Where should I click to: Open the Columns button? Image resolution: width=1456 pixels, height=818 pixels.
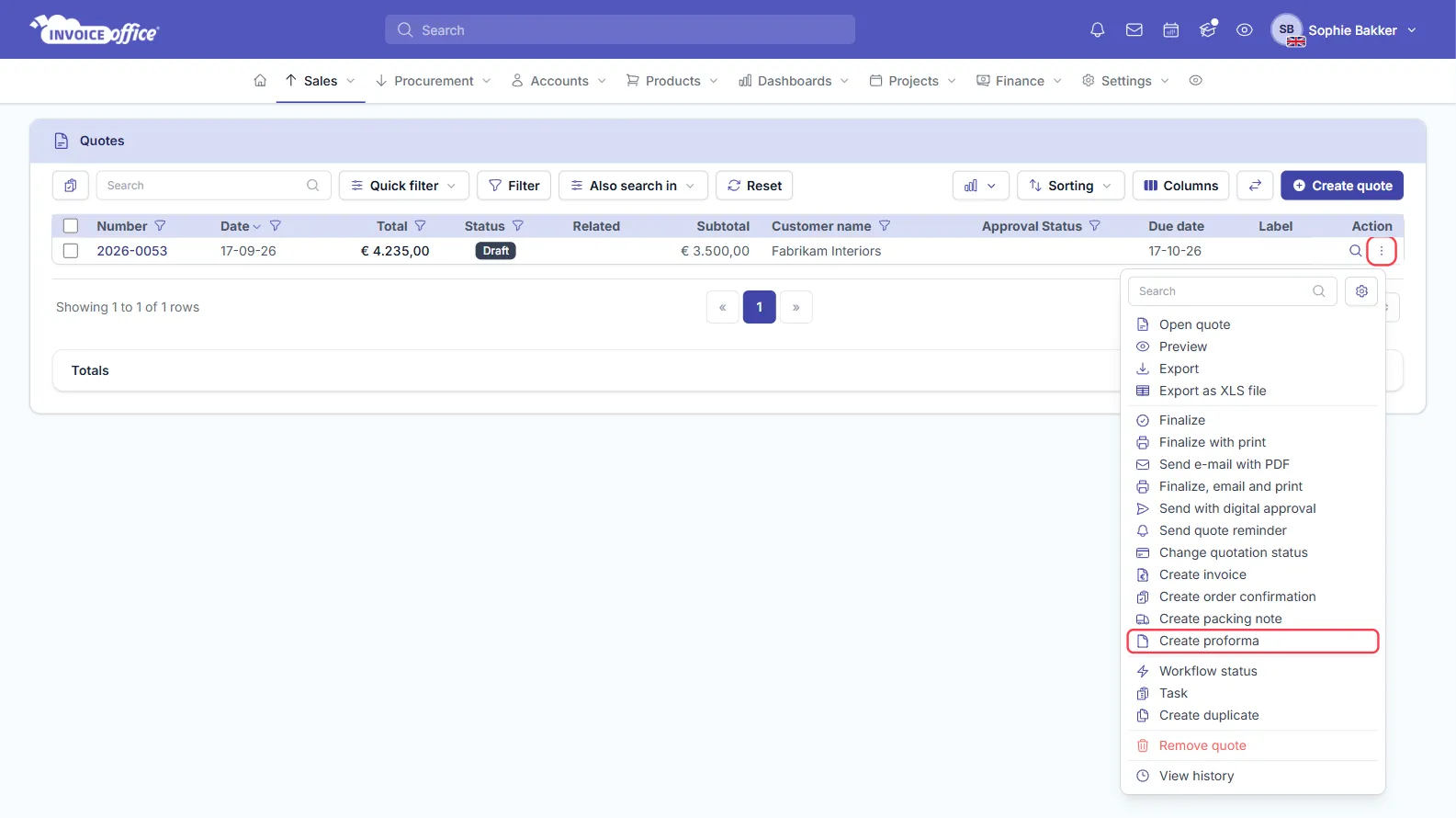1180,186
